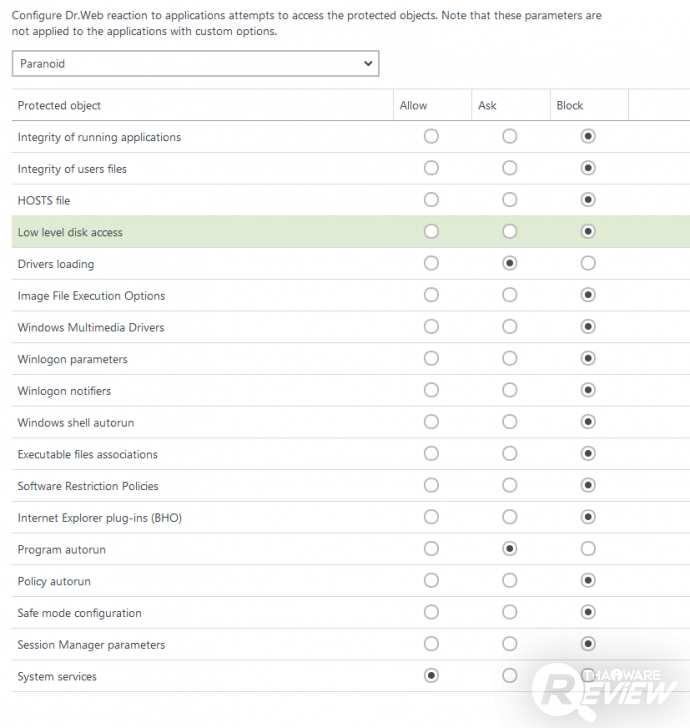Click the Protected object column header
This screenshot has height=728, width=690.
click(x=60, y=105)
